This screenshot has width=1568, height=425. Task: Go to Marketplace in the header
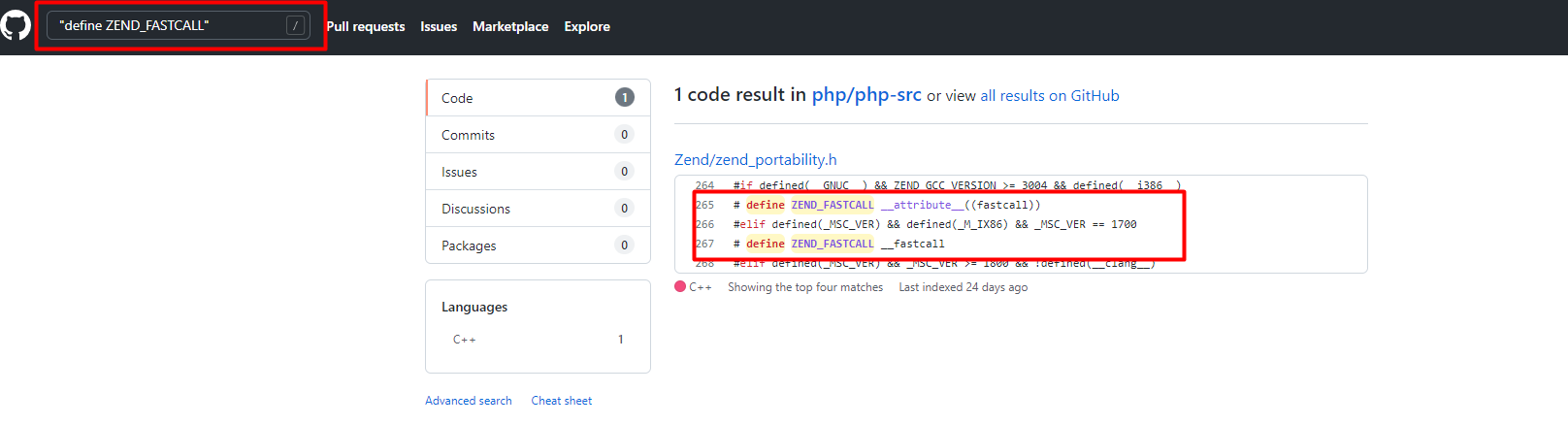510,26
